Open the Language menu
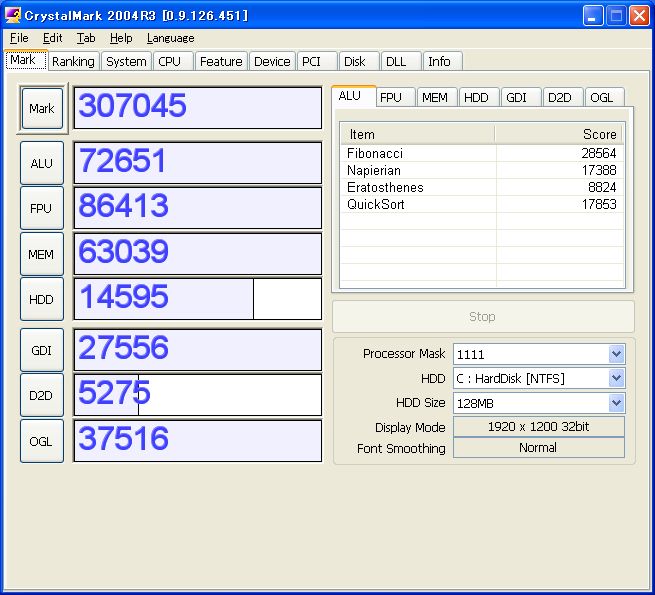655x595 pixels. (170, 38)
